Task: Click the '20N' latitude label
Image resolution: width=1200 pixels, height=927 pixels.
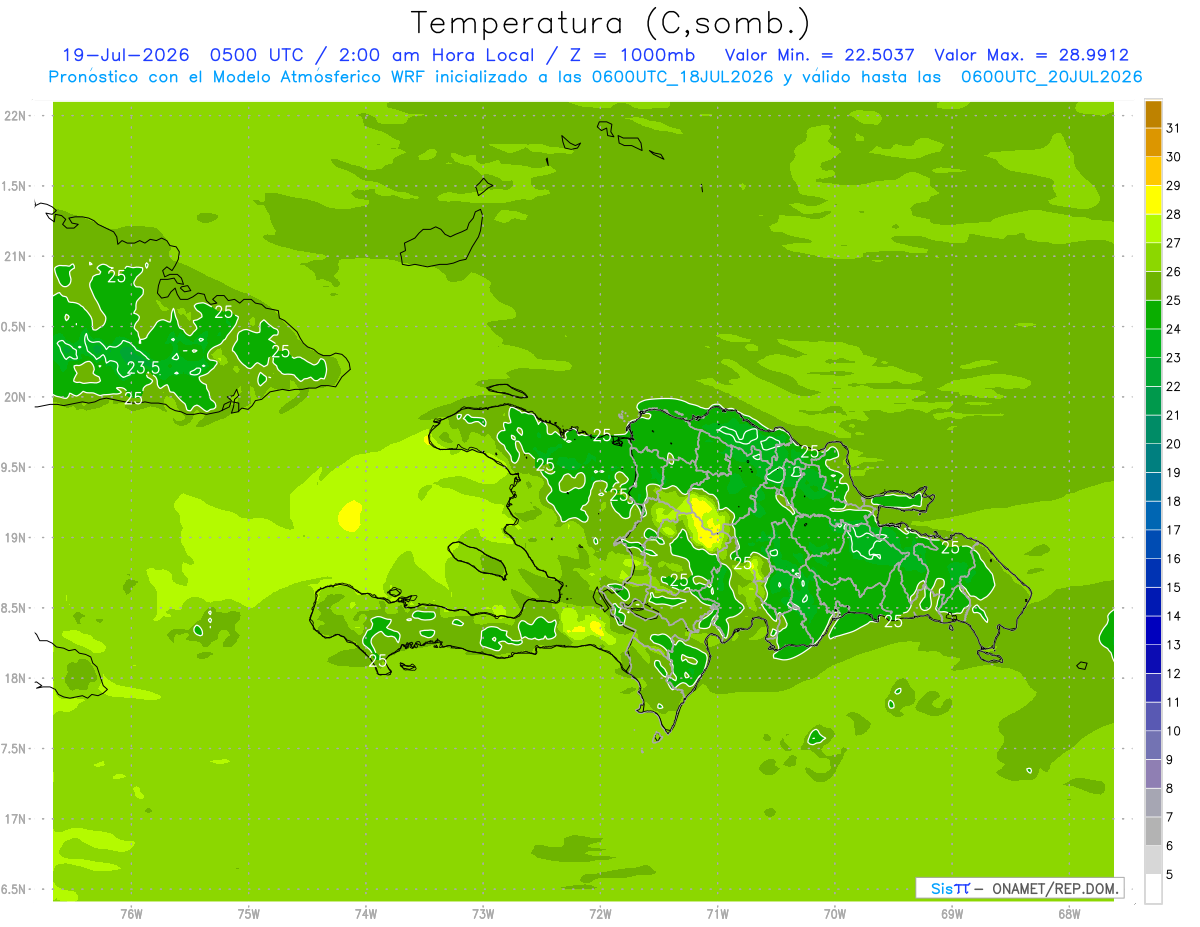Action: pyautogui.click(x=15, y=397)
